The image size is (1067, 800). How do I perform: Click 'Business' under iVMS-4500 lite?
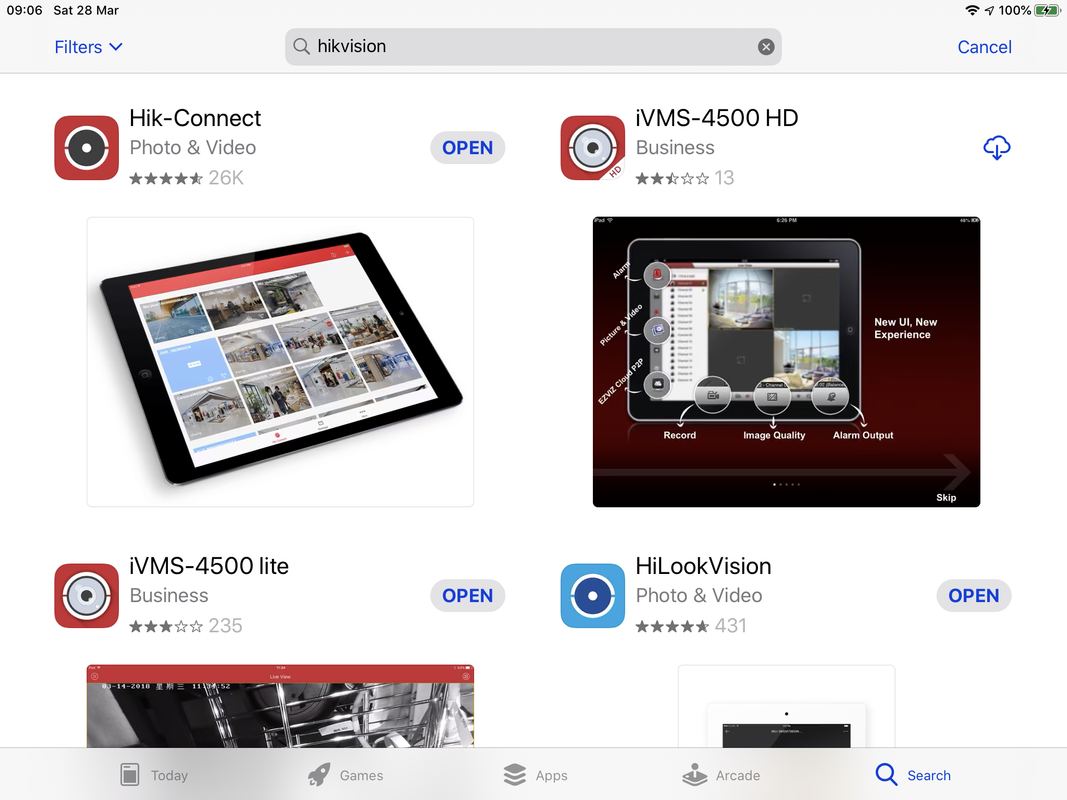coord(169,595)
